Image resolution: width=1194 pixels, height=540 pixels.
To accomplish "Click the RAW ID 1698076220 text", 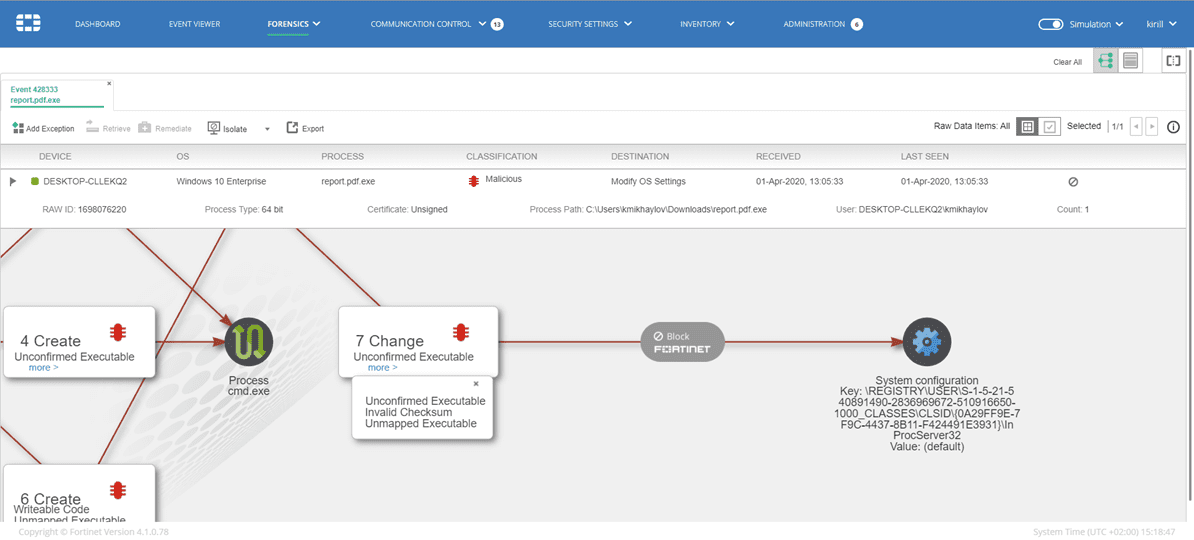I will tap(85, 209).
